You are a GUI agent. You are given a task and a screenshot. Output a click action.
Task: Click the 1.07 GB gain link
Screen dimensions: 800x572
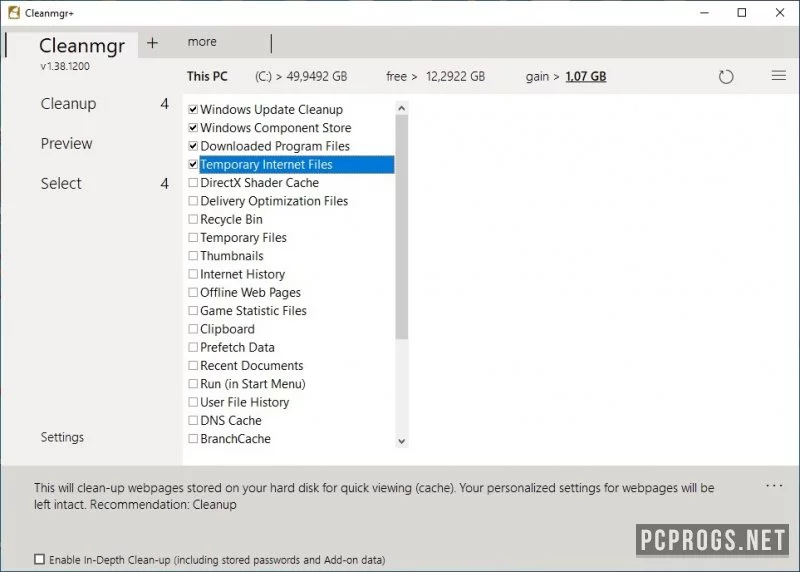[586, 77]
